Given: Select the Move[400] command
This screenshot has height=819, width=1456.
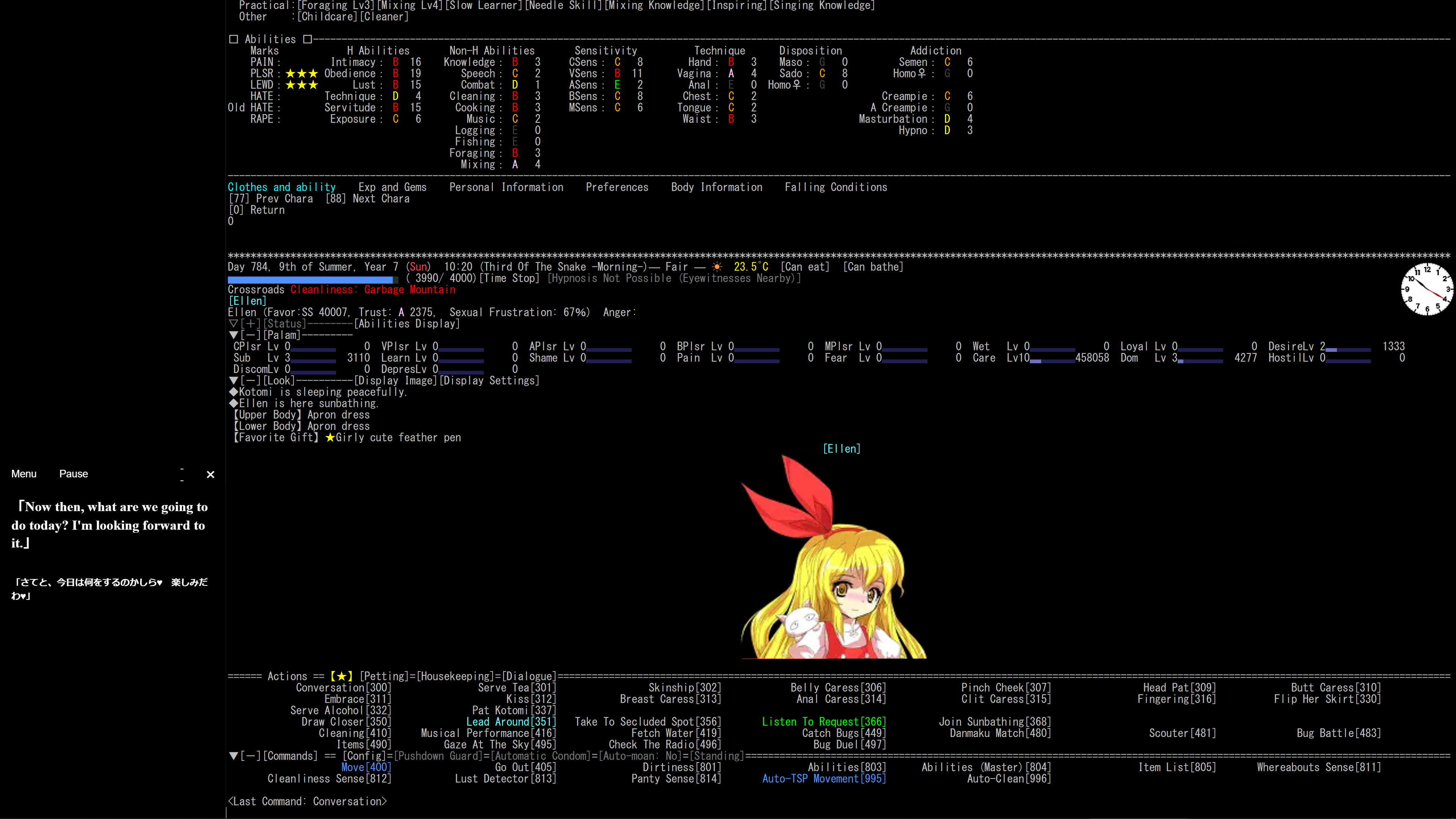Looking at the screenshot, I should click(366, 767).
